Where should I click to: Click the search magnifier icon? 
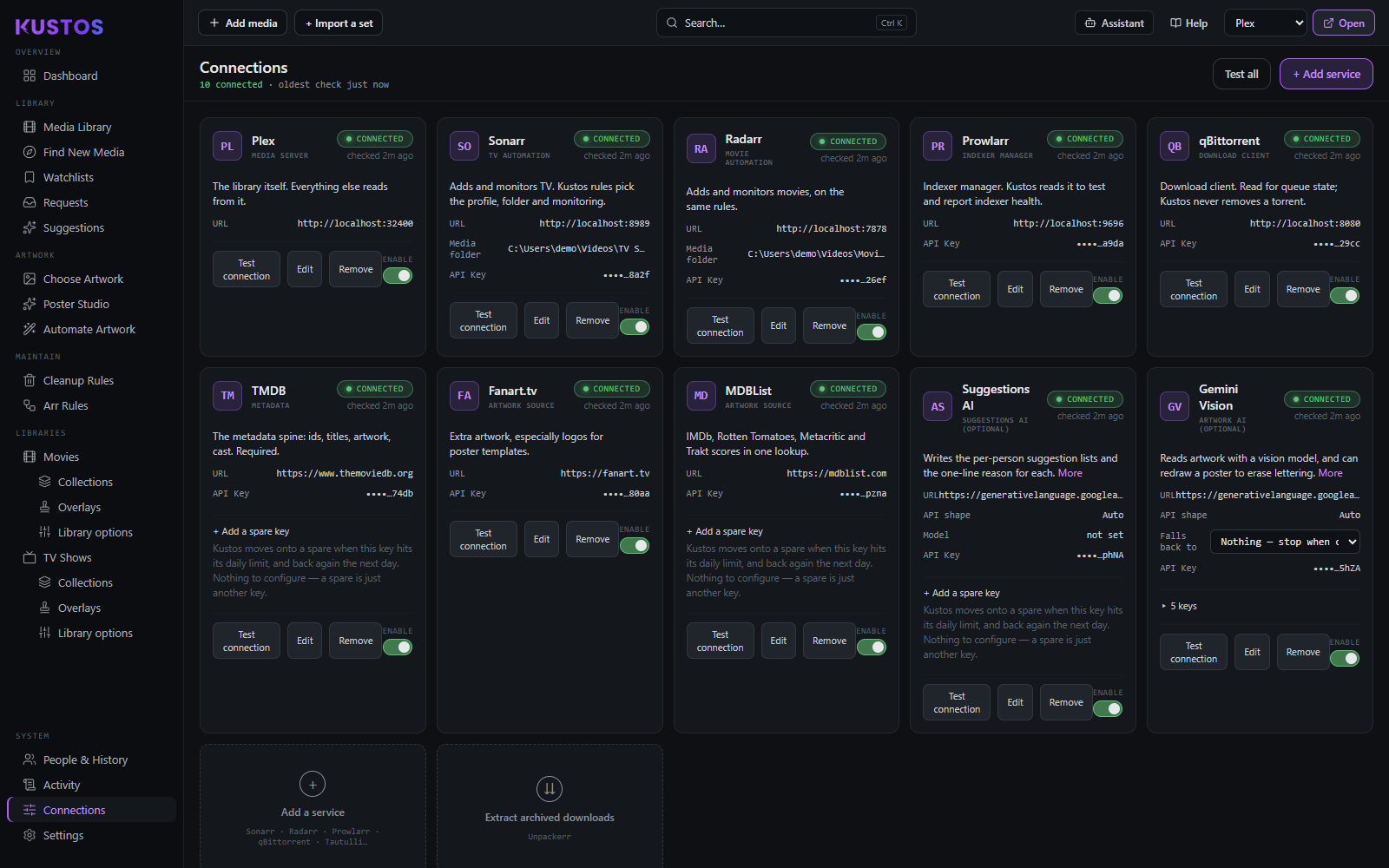pos(672,23)
